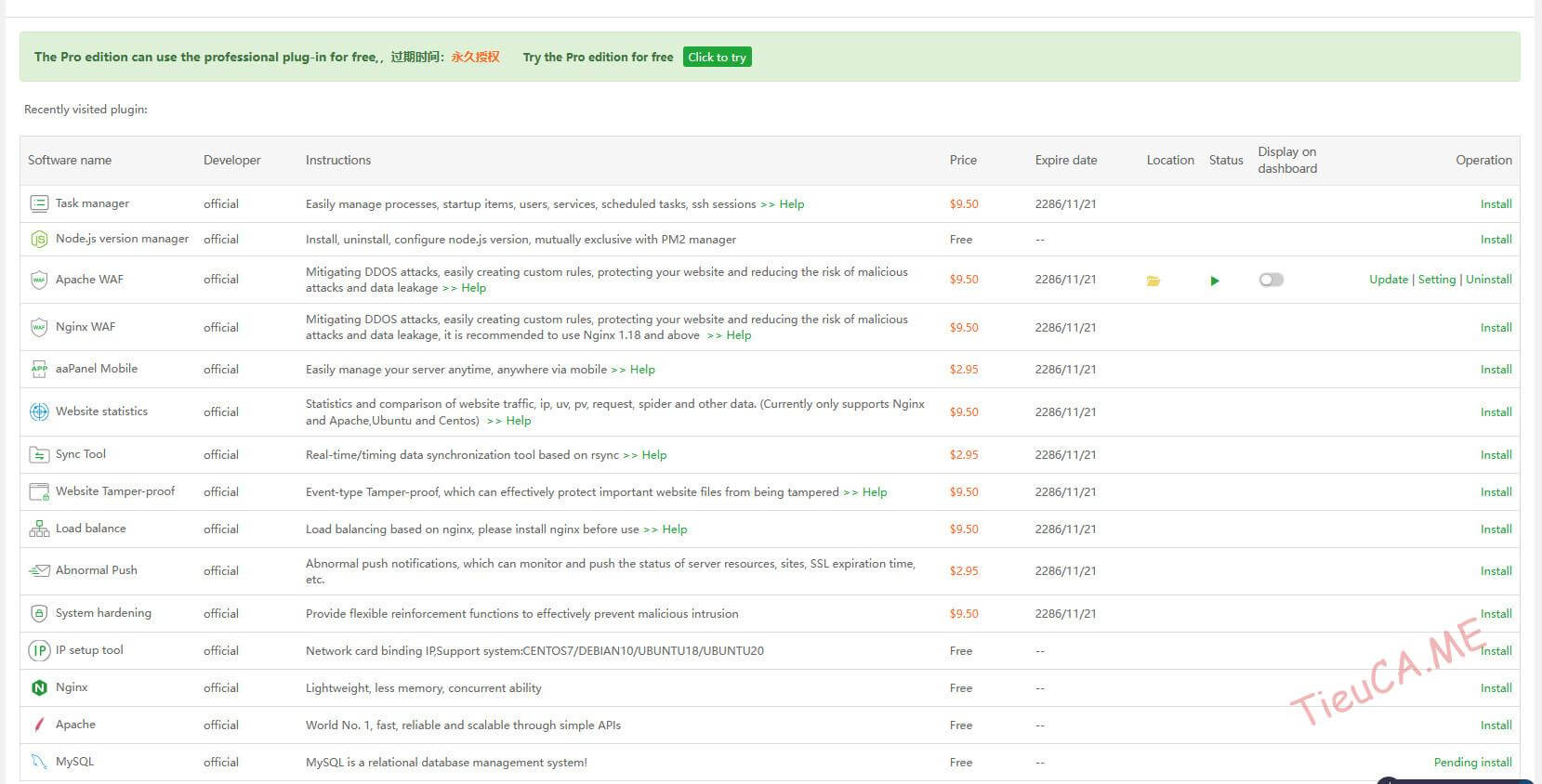Click the Website Tamper-proof plugin name
The height and width of the screenshot is (784, 1542).
[115, 491]
